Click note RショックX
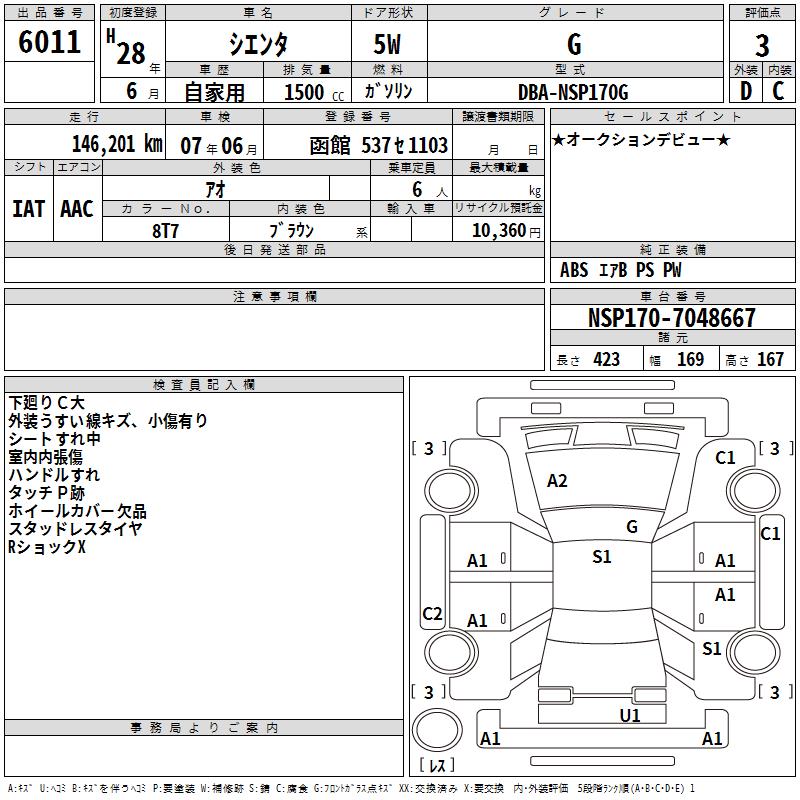Viewport: 800px width, 800px height. click(x=46, y=547)
